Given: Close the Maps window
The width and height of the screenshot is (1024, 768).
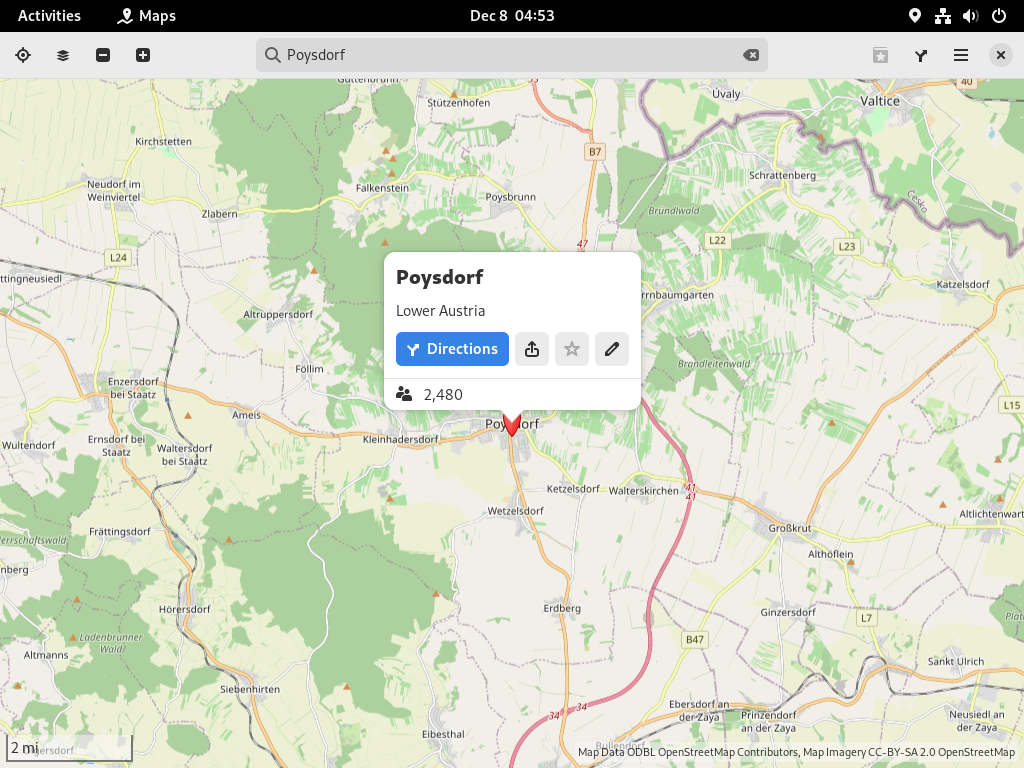Looking at the screenshot, I should click(x=1000, y=56).
